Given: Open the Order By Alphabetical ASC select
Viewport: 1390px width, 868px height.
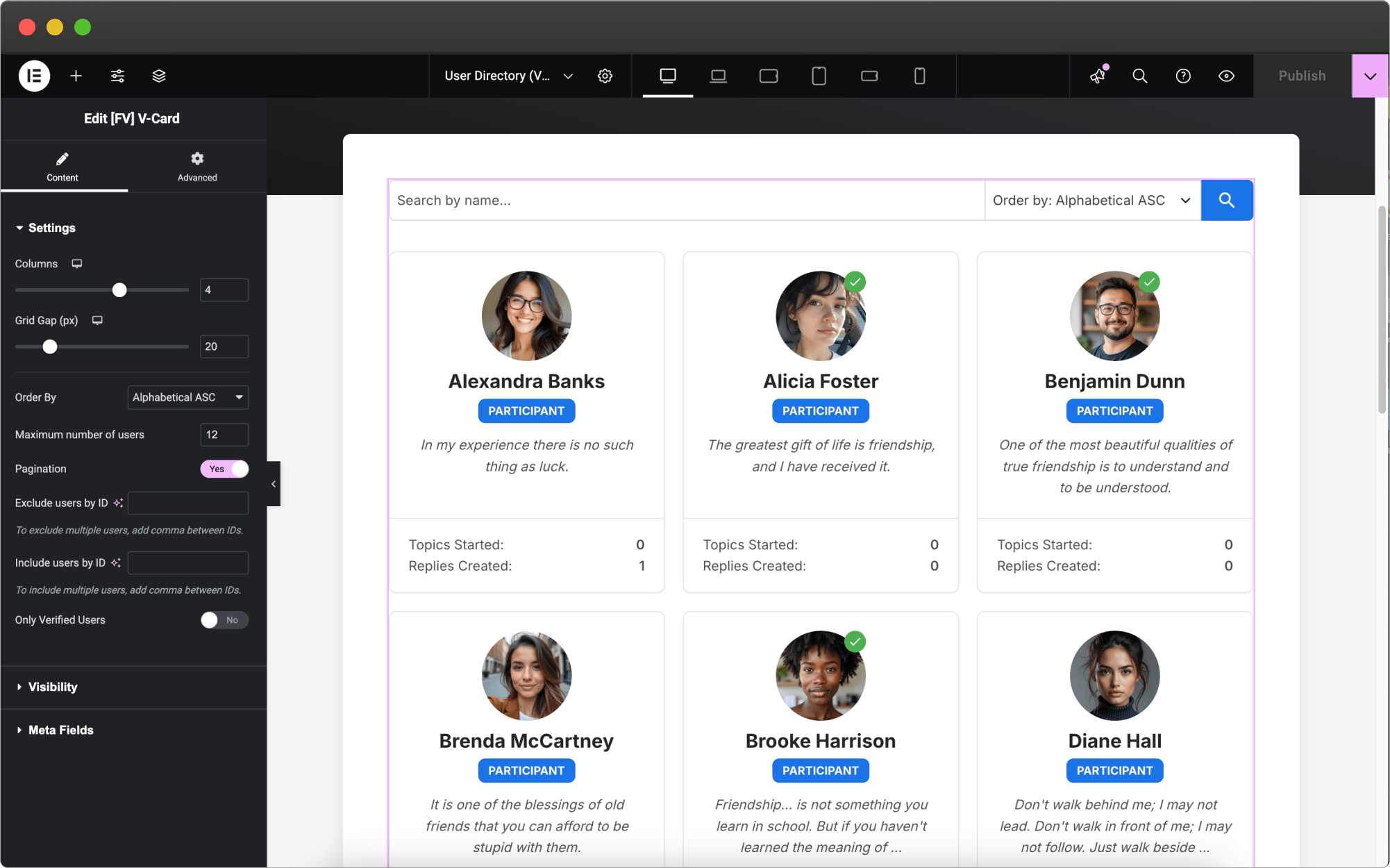Looking at the screenshot, I should pyautogui.click(x=188, y=397).
